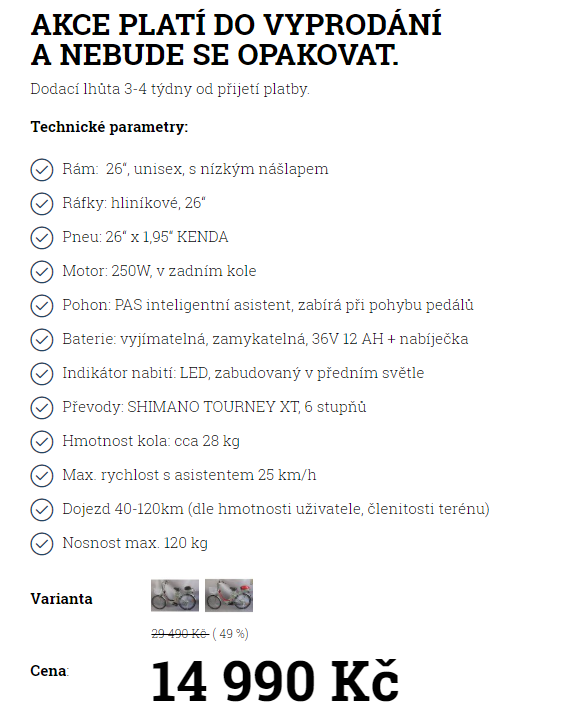Click the checkmark icon beside Hmotnost kola

pos(42,442)
